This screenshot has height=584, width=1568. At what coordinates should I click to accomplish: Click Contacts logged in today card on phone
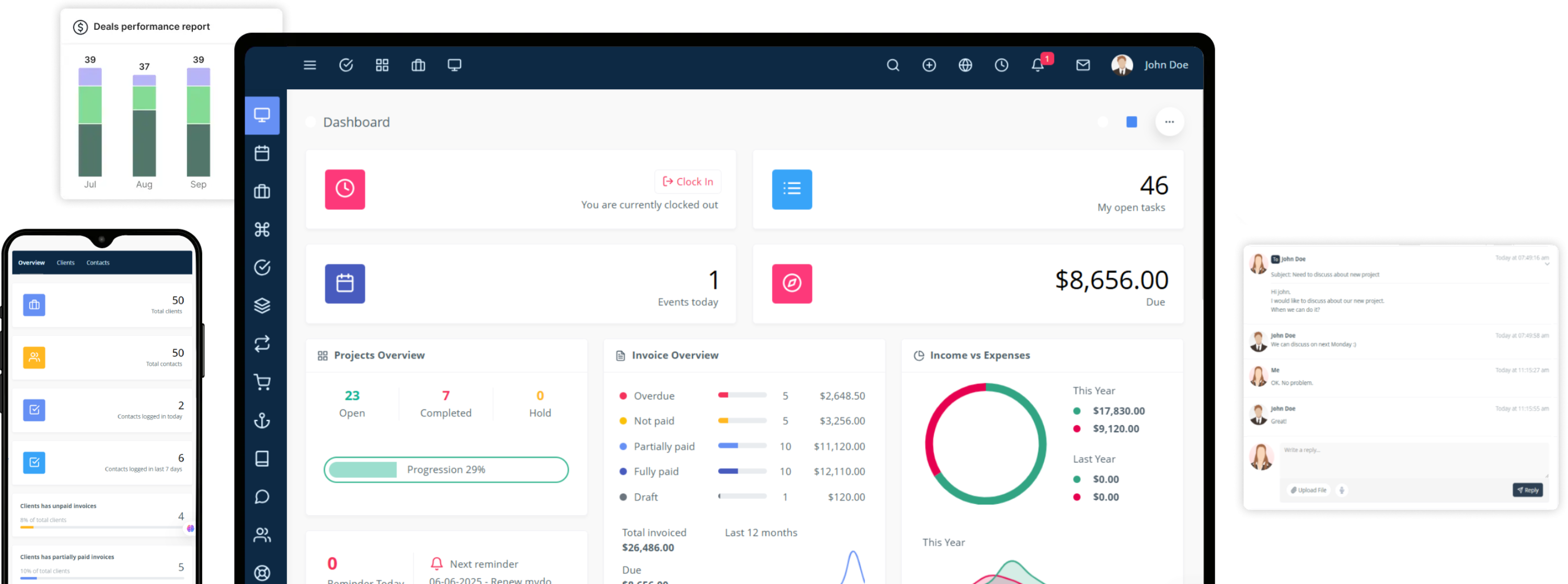coord(102,410)
